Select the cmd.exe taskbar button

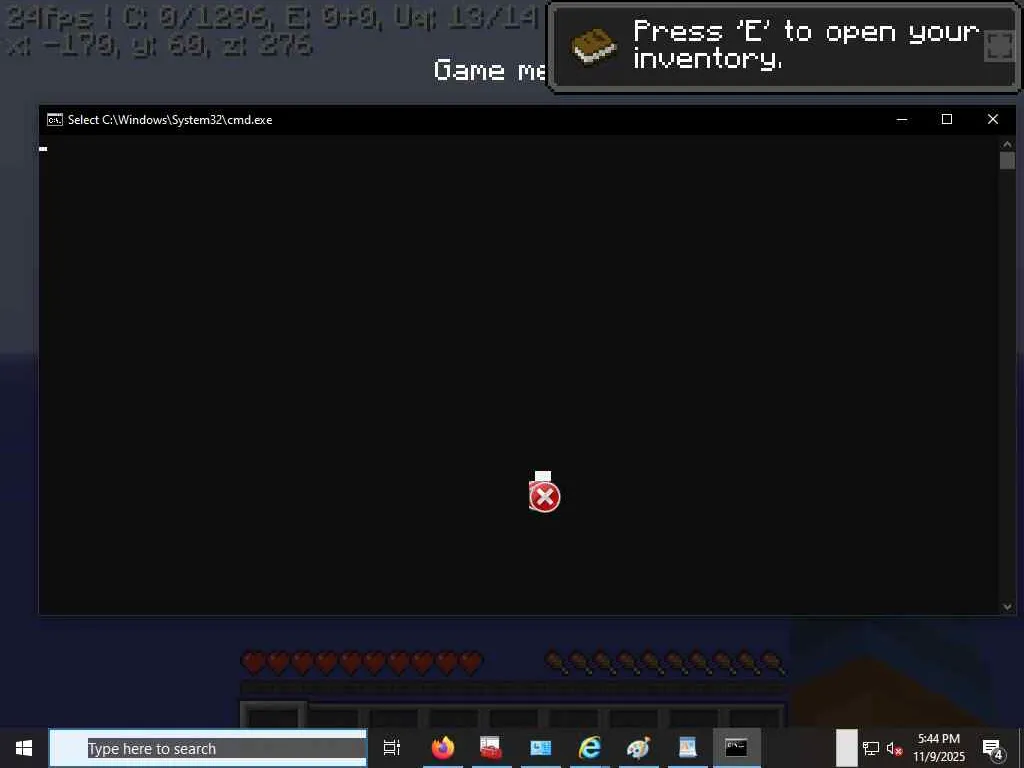click(x=736, y=748)
